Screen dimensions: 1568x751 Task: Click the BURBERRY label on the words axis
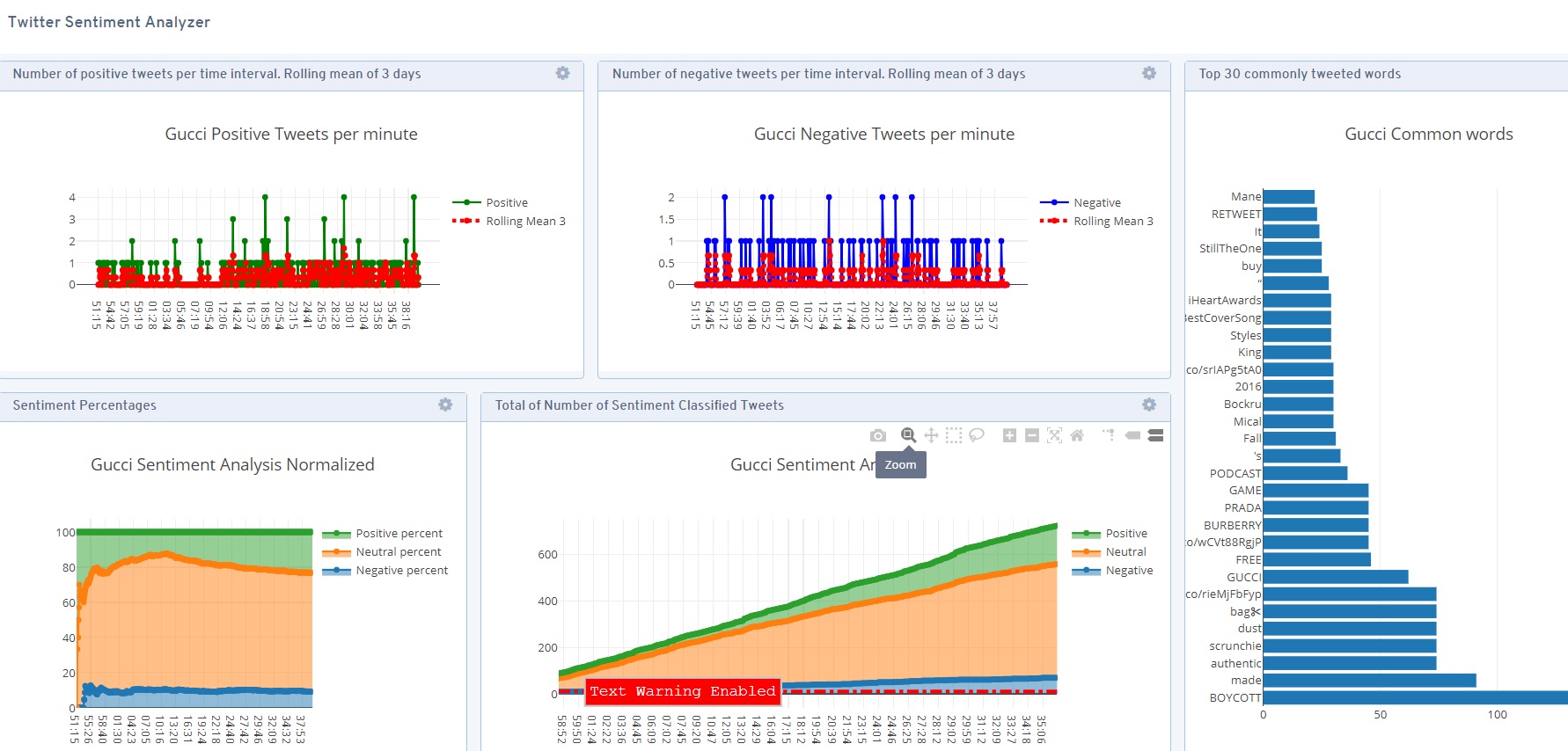1232,525
